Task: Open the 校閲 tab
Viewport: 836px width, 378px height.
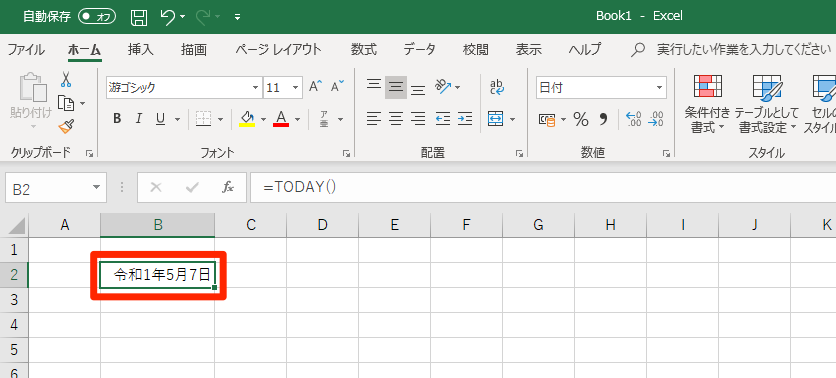Action: pos(476,50)
